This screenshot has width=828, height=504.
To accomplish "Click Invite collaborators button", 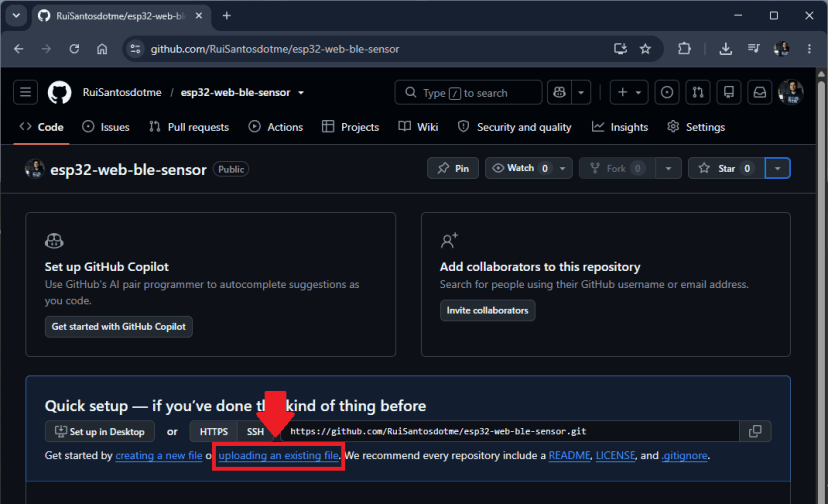I will 487,311.
